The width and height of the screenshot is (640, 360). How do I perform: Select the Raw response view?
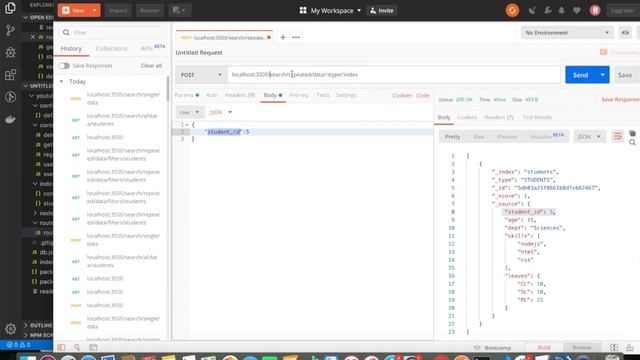[478, 137]
